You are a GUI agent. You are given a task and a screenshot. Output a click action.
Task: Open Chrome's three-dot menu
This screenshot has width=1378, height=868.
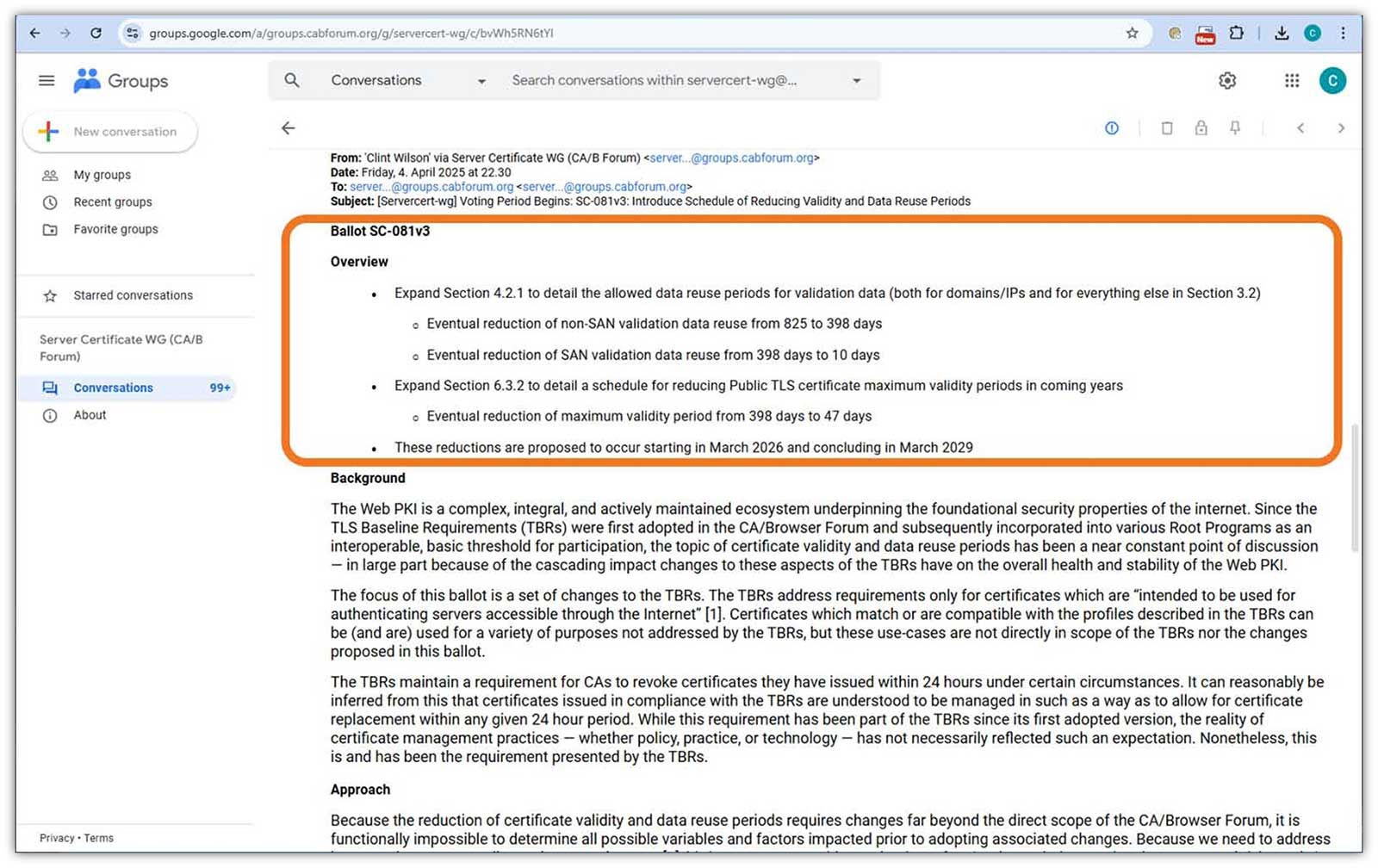point(1342,33)
